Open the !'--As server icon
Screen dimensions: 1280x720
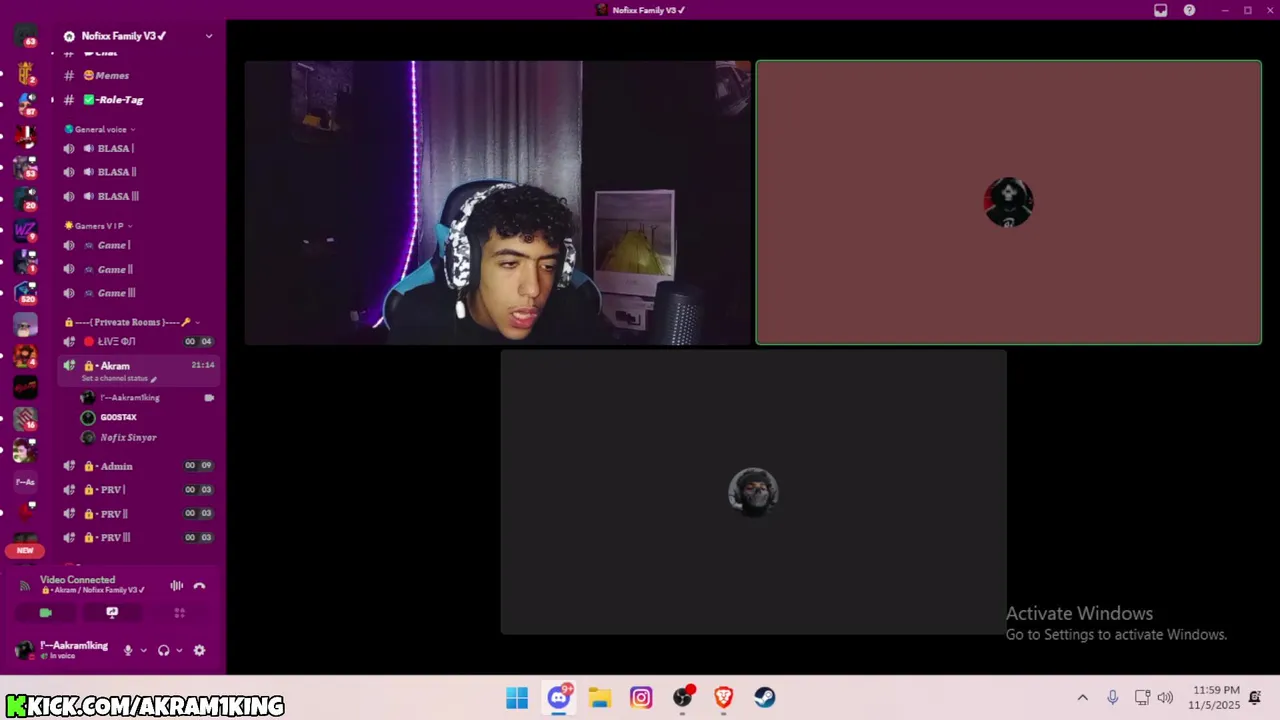click(x=25, y=482)
